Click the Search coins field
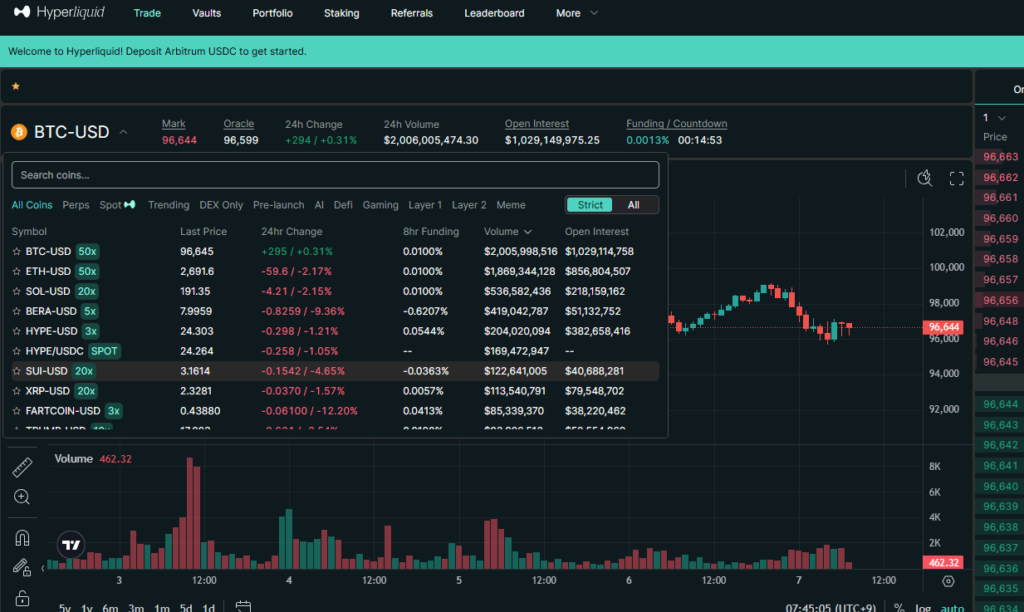Screen dimensions: 1024x612 [x=335, y=175]
